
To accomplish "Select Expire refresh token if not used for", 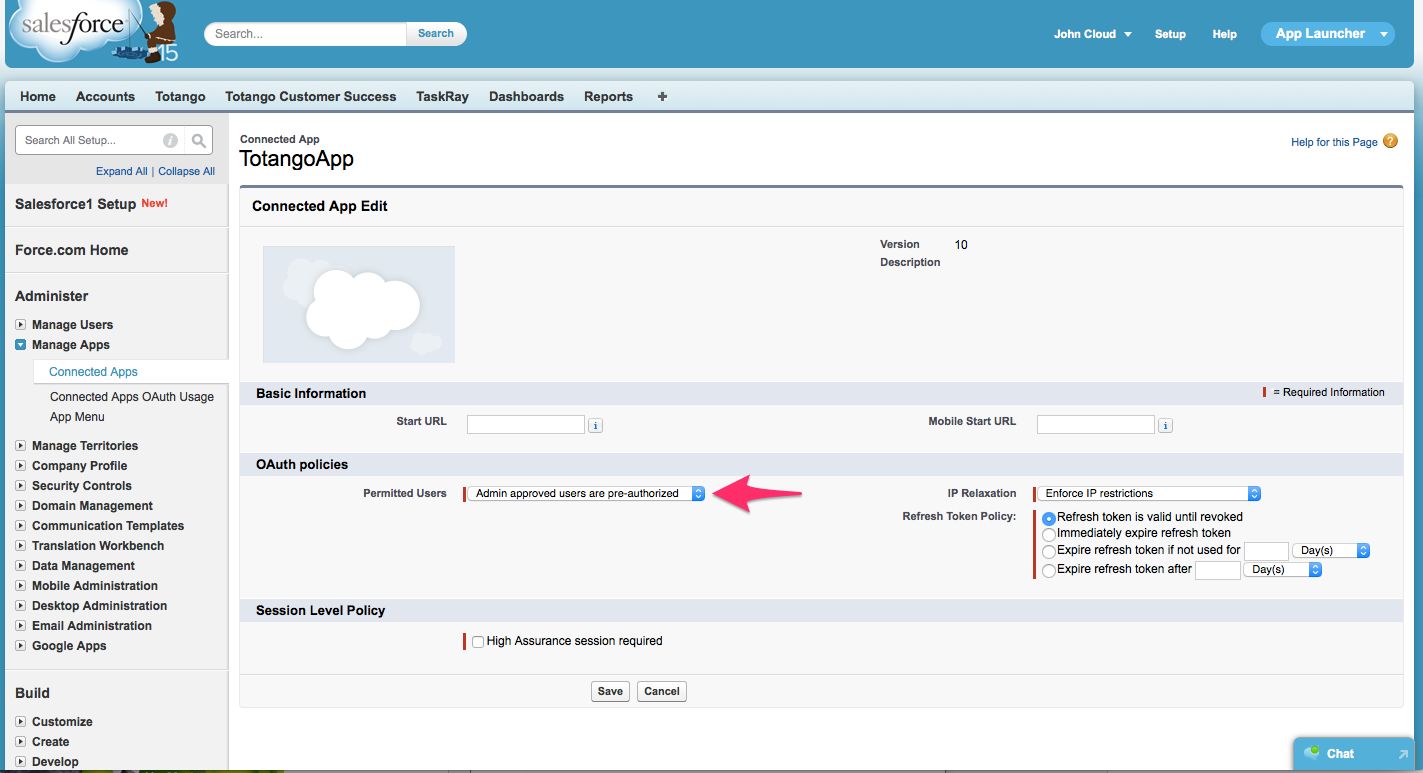I will coord(1049,551).
